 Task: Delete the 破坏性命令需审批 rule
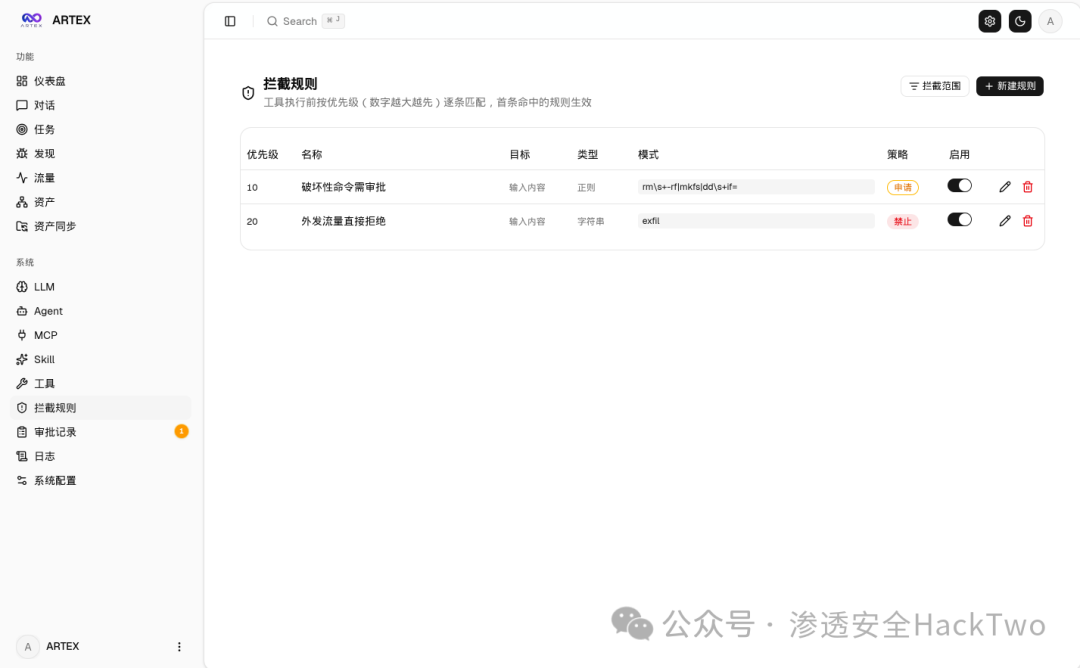pyautogui.click(x=1028, y=187)
